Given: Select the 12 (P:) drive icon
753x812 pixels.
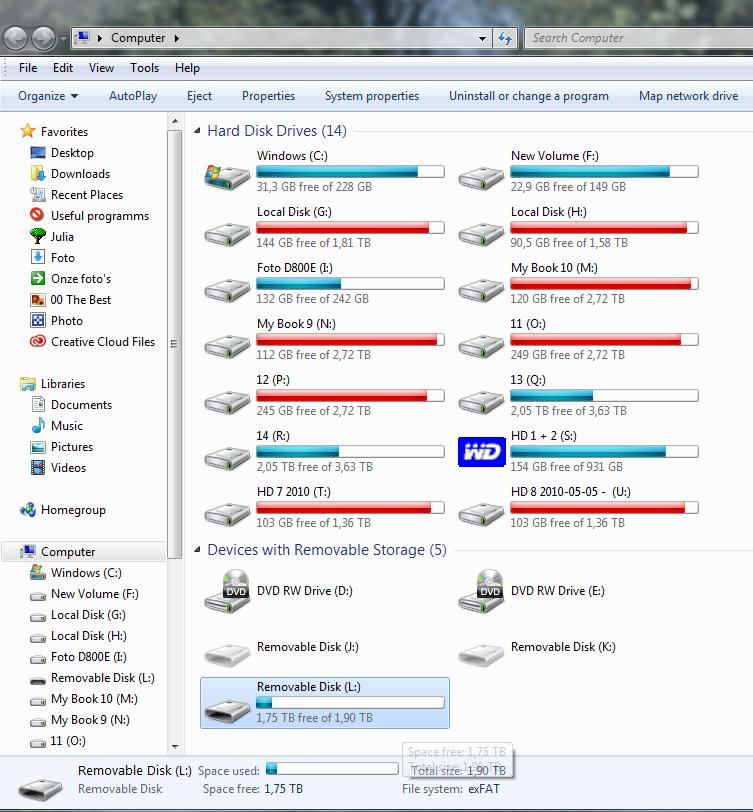Looking at the screenshot, I should click(x=227, y=401).
